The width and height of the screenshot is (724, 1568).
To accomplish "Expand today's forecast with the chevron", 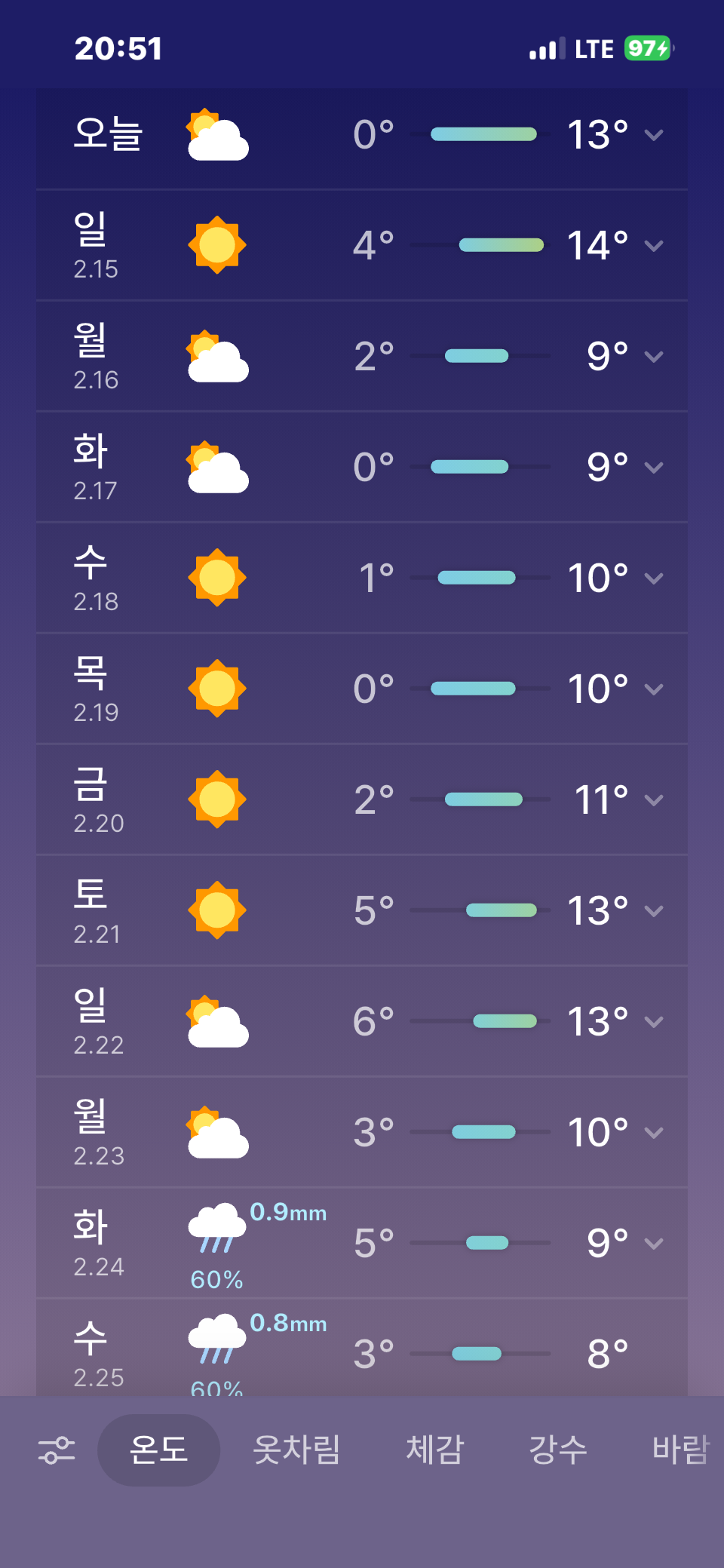I will click(654, 135).
